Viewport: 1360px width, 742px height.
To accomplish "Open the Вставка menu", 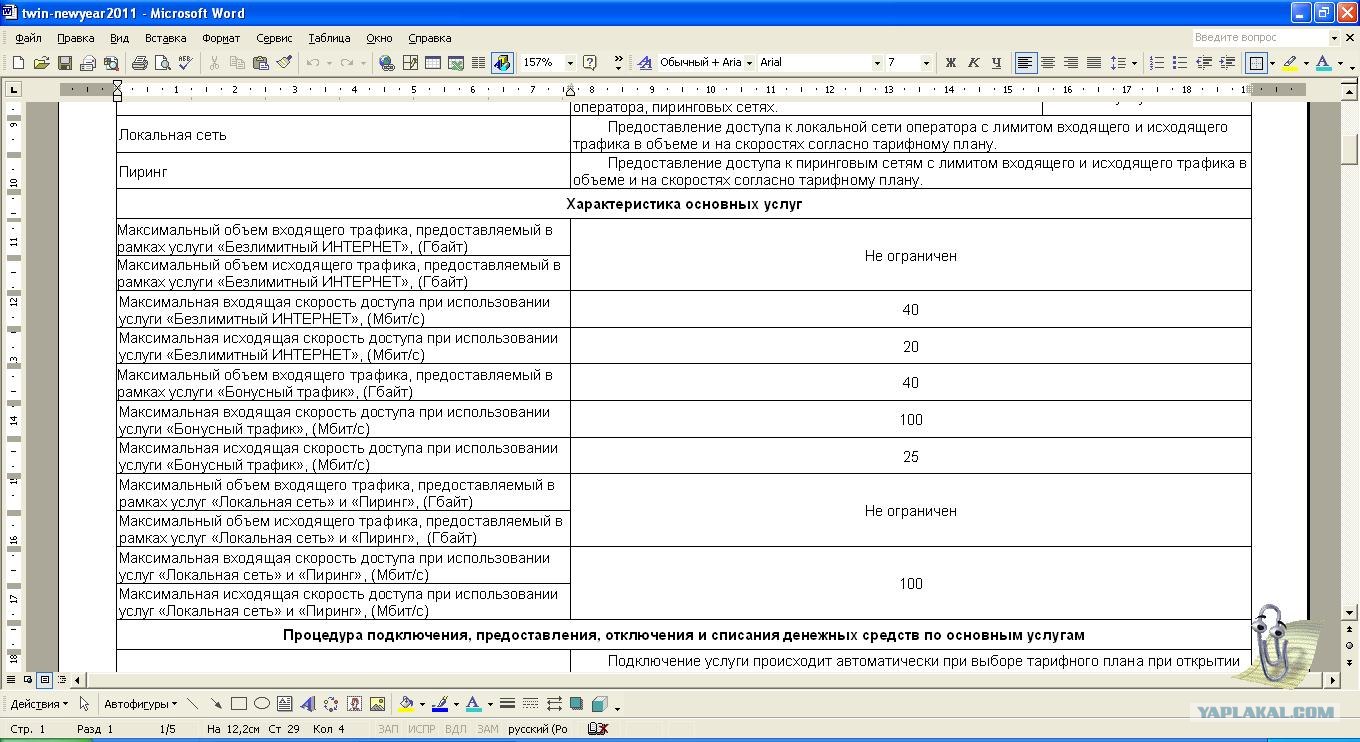I will pos(165,38).
